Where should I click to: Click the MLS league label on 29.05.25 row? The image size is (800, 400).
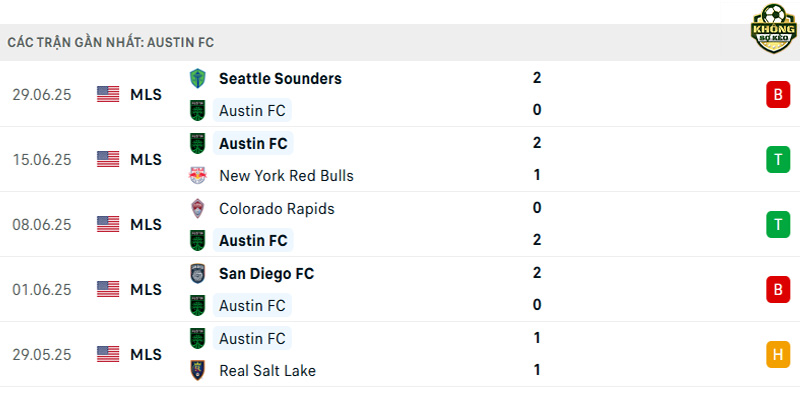click(x=146, y=355)
